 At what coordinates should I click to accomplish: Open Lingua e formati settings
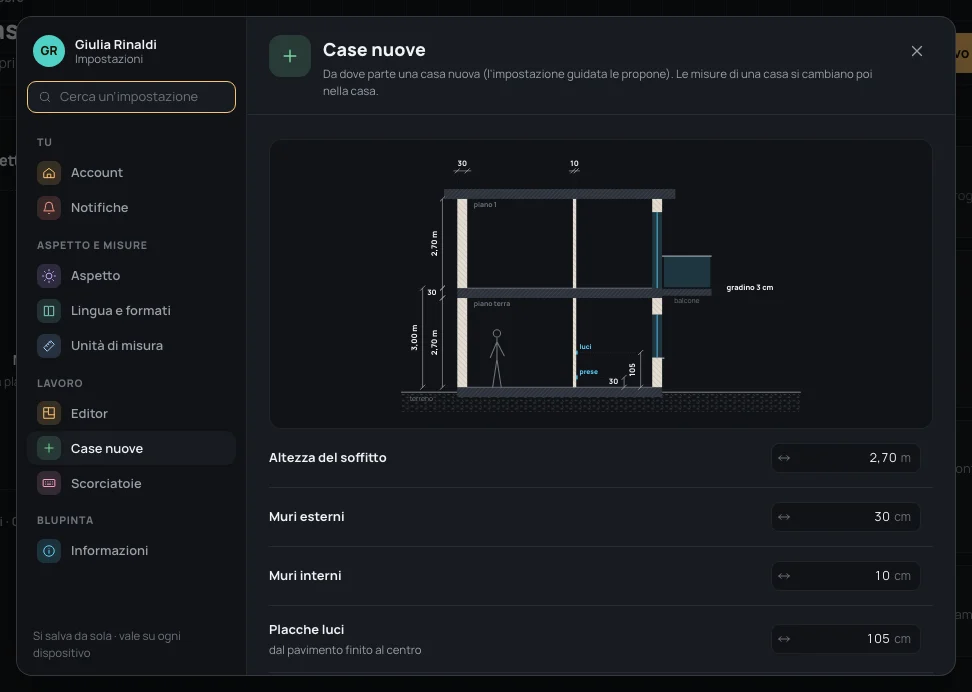[x=131, y=311]
